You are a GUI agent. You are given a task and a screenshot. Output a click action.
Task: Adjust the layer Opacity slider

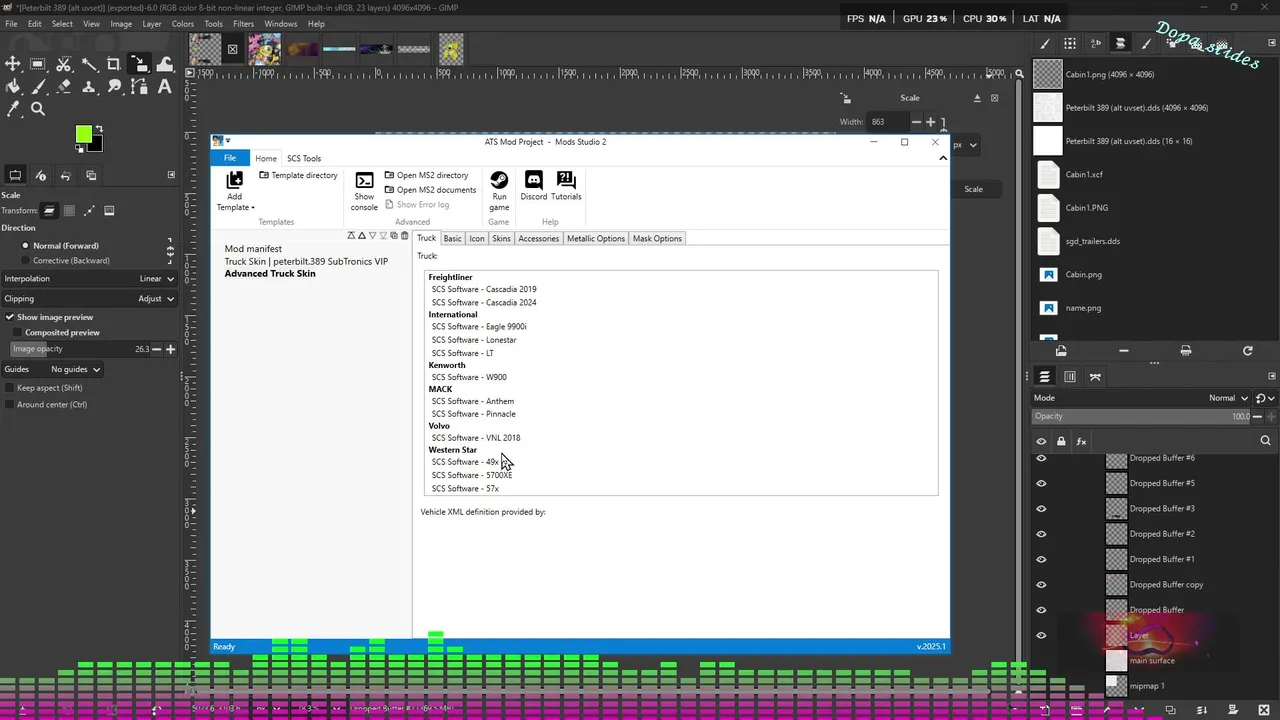pyautogui.click(x=1143, y=416)
